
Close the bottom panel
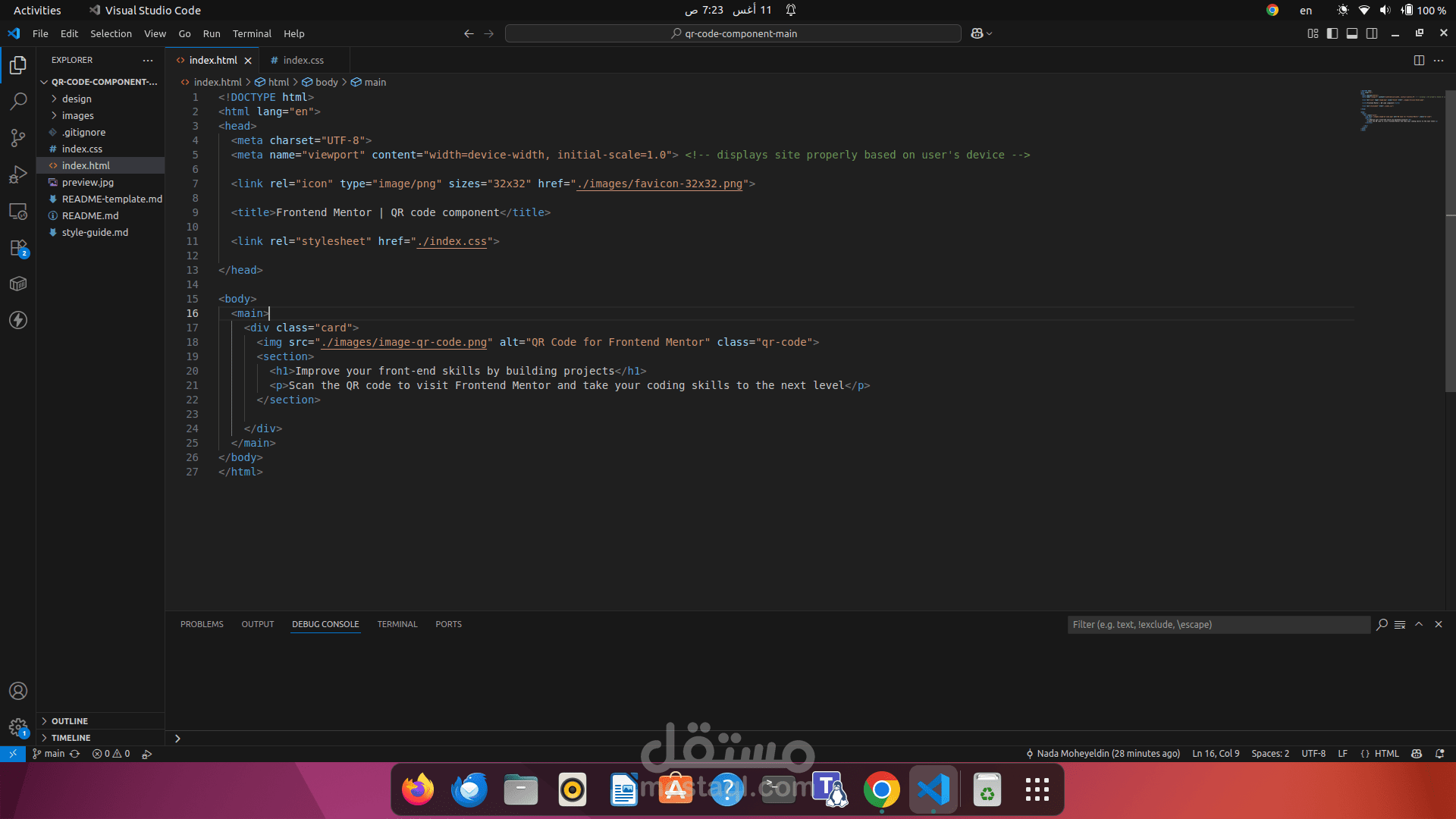[x=1439, y=624]
